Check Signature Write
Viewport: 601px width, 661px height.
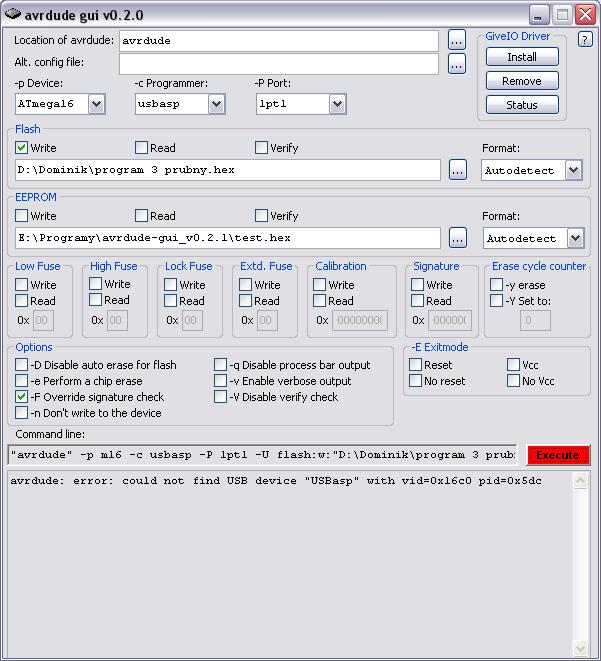point(417,285)
